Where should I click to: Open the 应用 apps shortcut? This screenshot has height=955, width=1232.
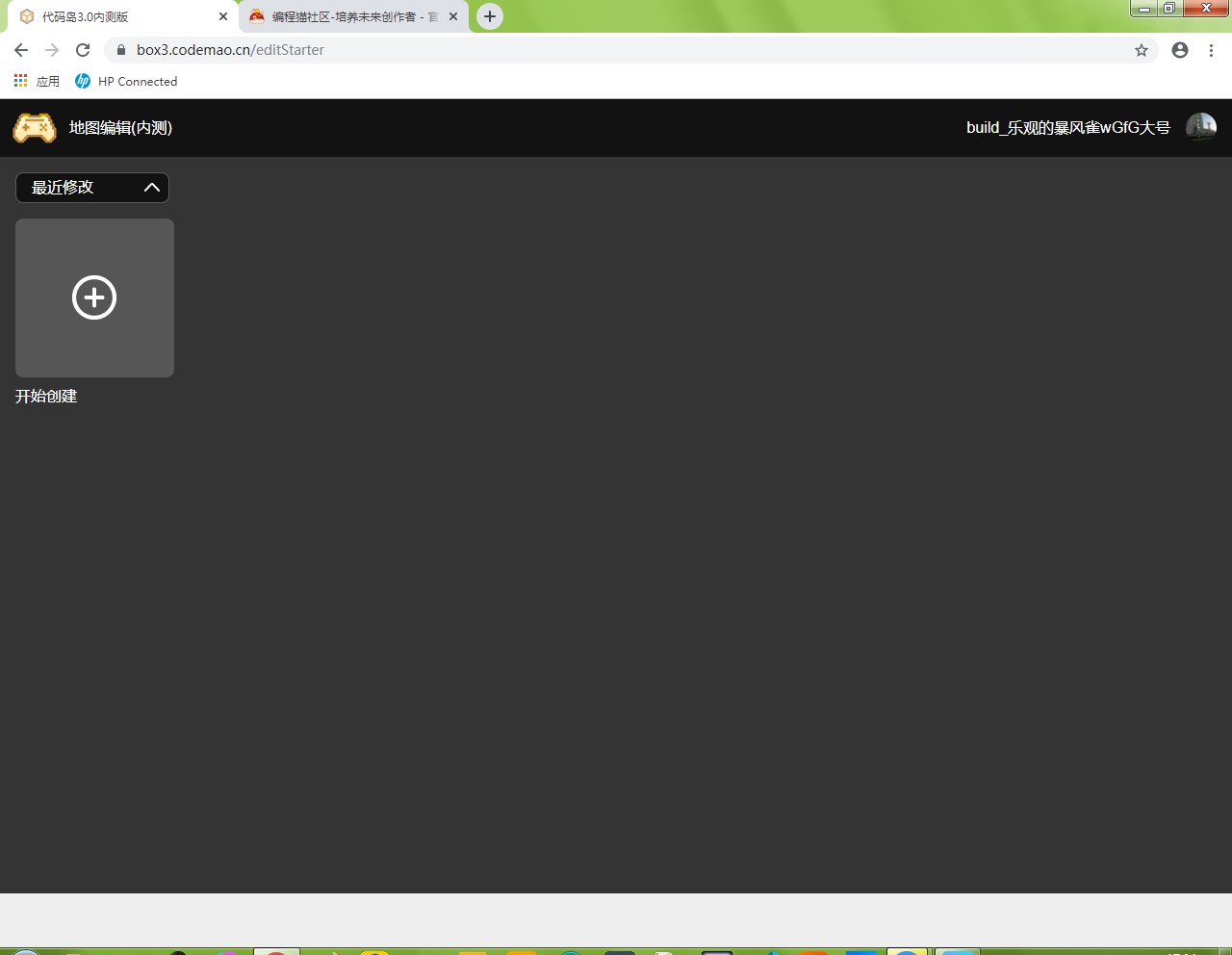click(x=37, y=82)
